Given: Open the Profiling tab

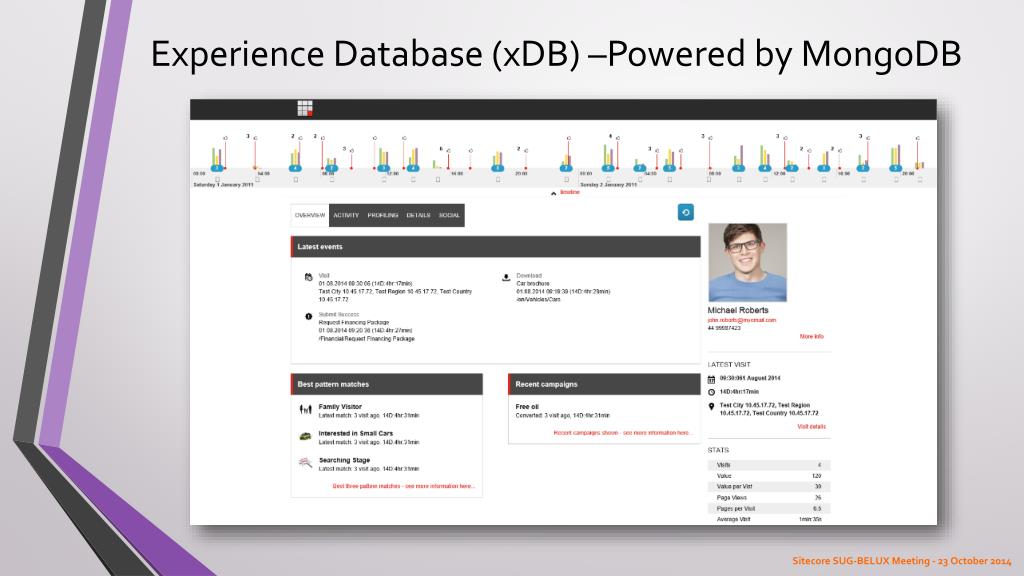Looking at the screenshot, I should 383,216.
